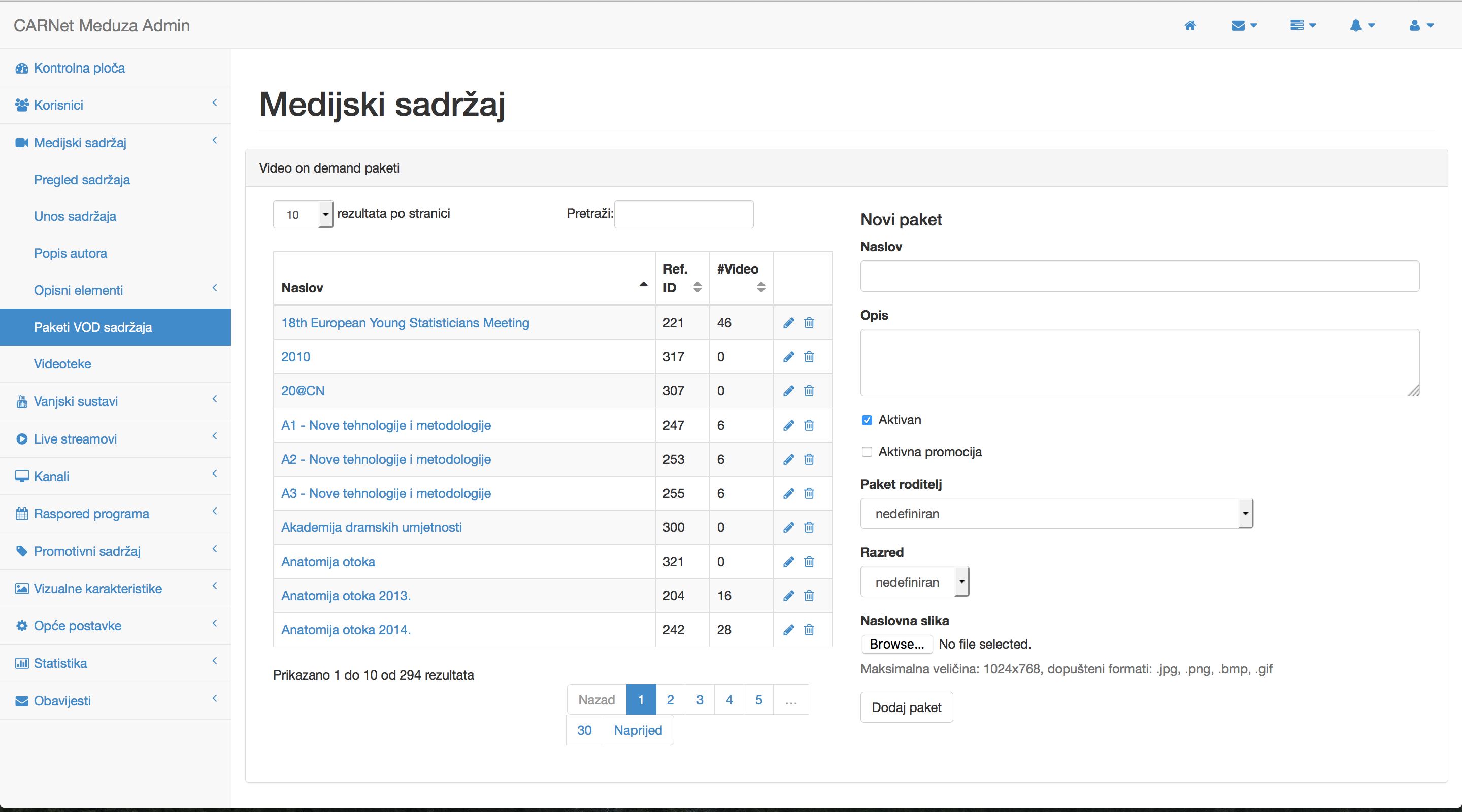Screen dimensions: 1462x812
Task: Expand Vanjski sustavi menu
Action: (x=115, y=402)
